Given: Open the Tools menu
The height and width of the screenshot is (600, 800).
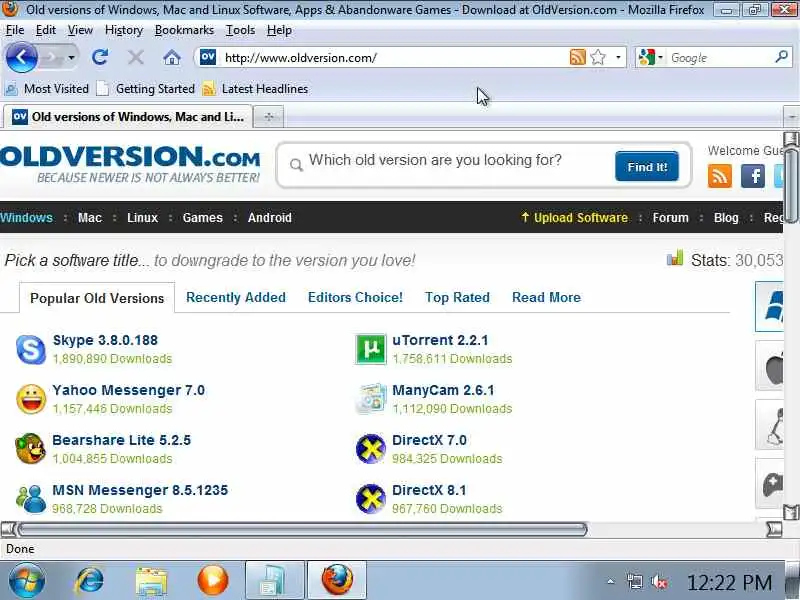Looking at the screenshot, I should (240, 30).
